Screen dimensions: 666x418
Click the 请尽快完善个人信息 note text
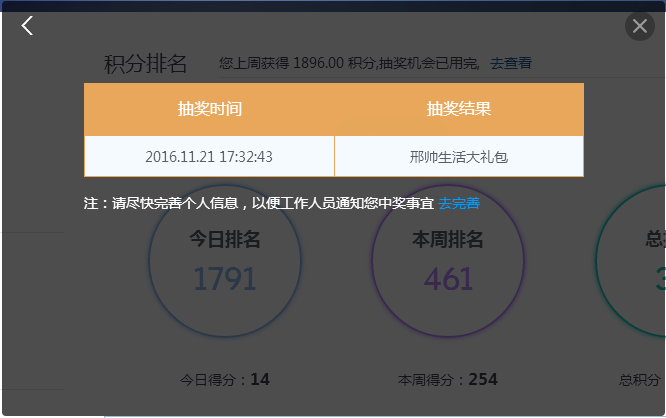(x=259, y=203)
